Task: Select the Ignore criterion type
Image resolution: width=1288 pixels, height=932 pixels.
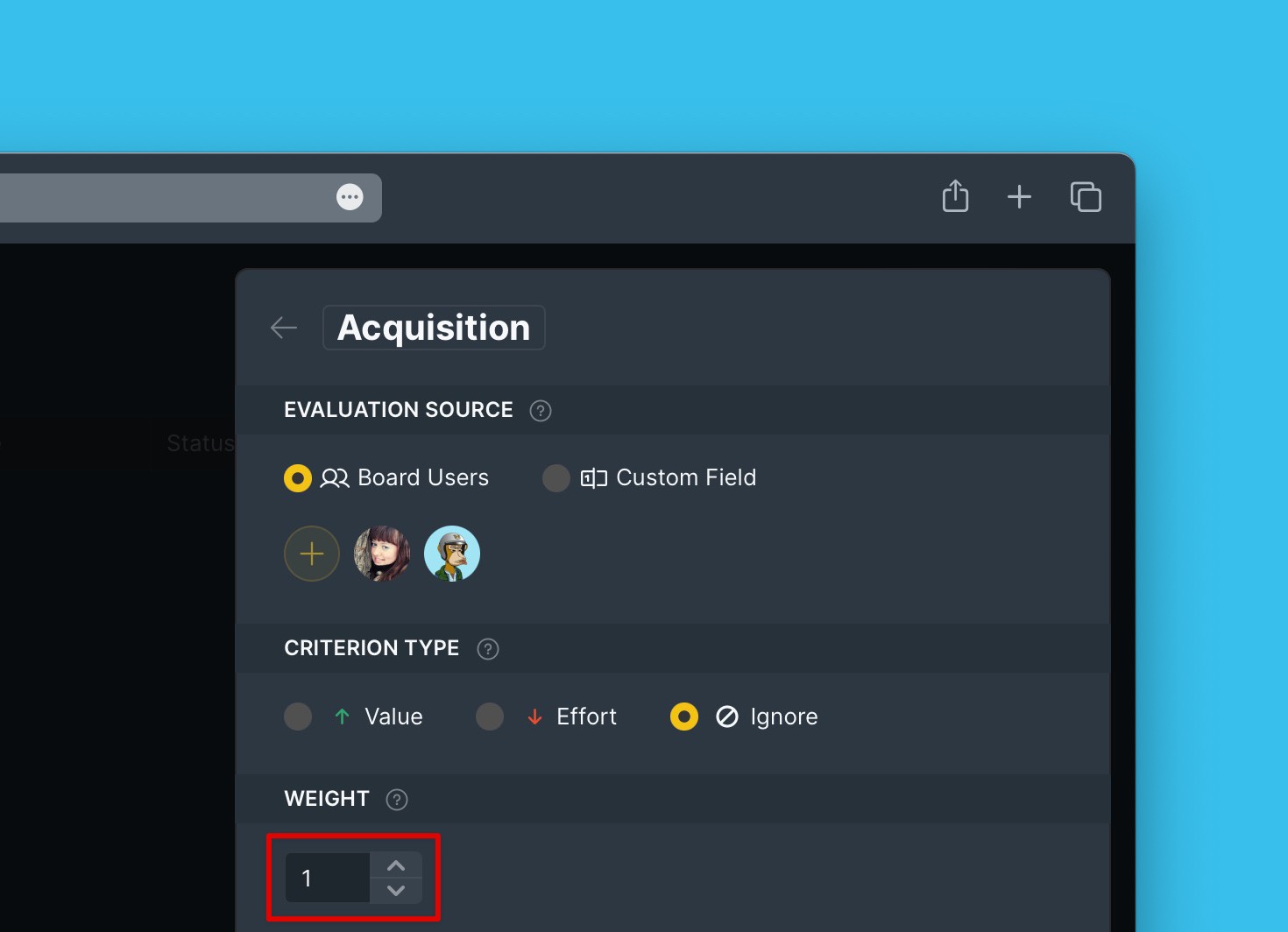Action: 684,717
